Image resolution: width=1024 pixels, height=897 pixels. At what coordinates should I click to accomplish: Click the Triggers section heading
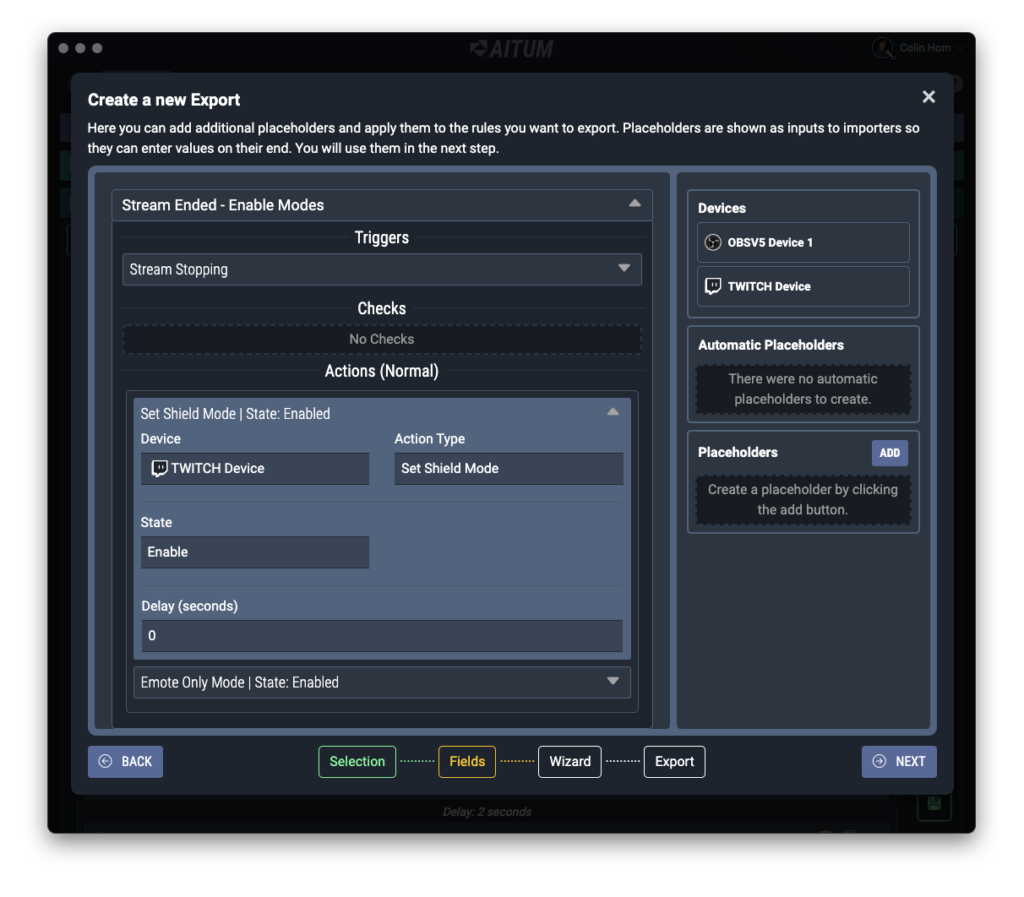pyautogui.click(x=381, y=238)
